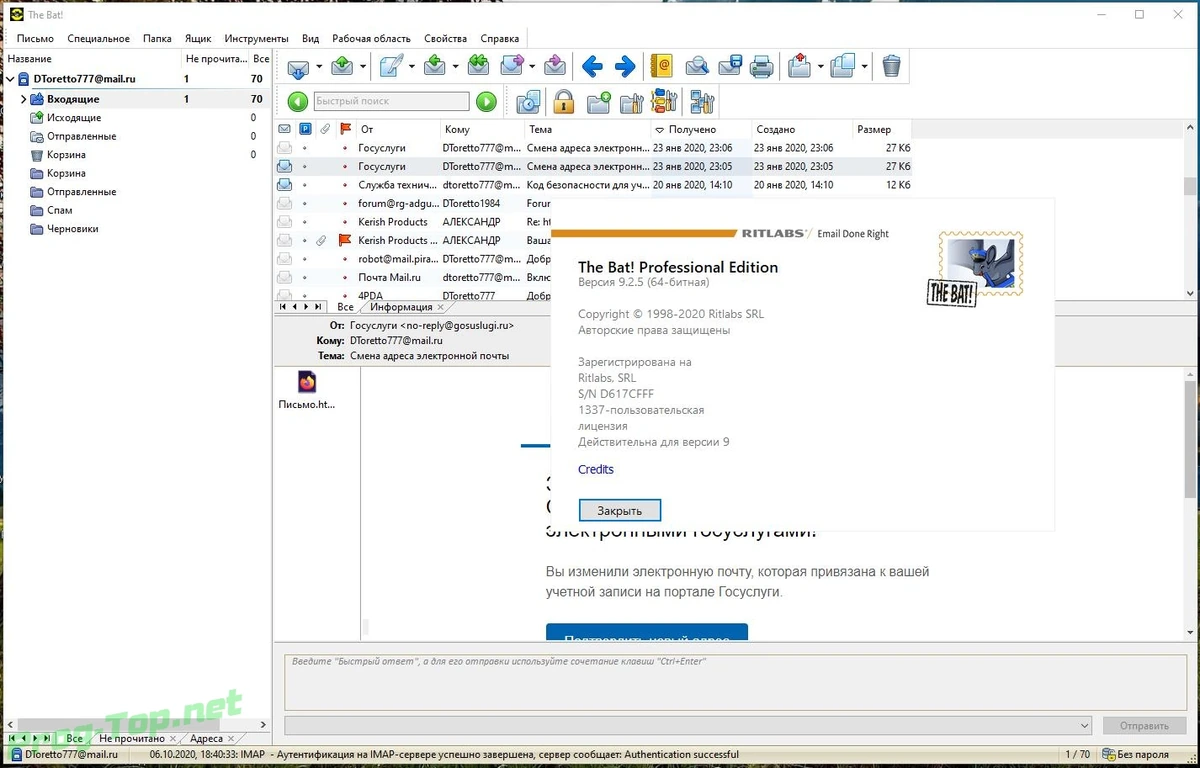
Task: Click the Create new folder icon
Action: click(x=598, y=101)
